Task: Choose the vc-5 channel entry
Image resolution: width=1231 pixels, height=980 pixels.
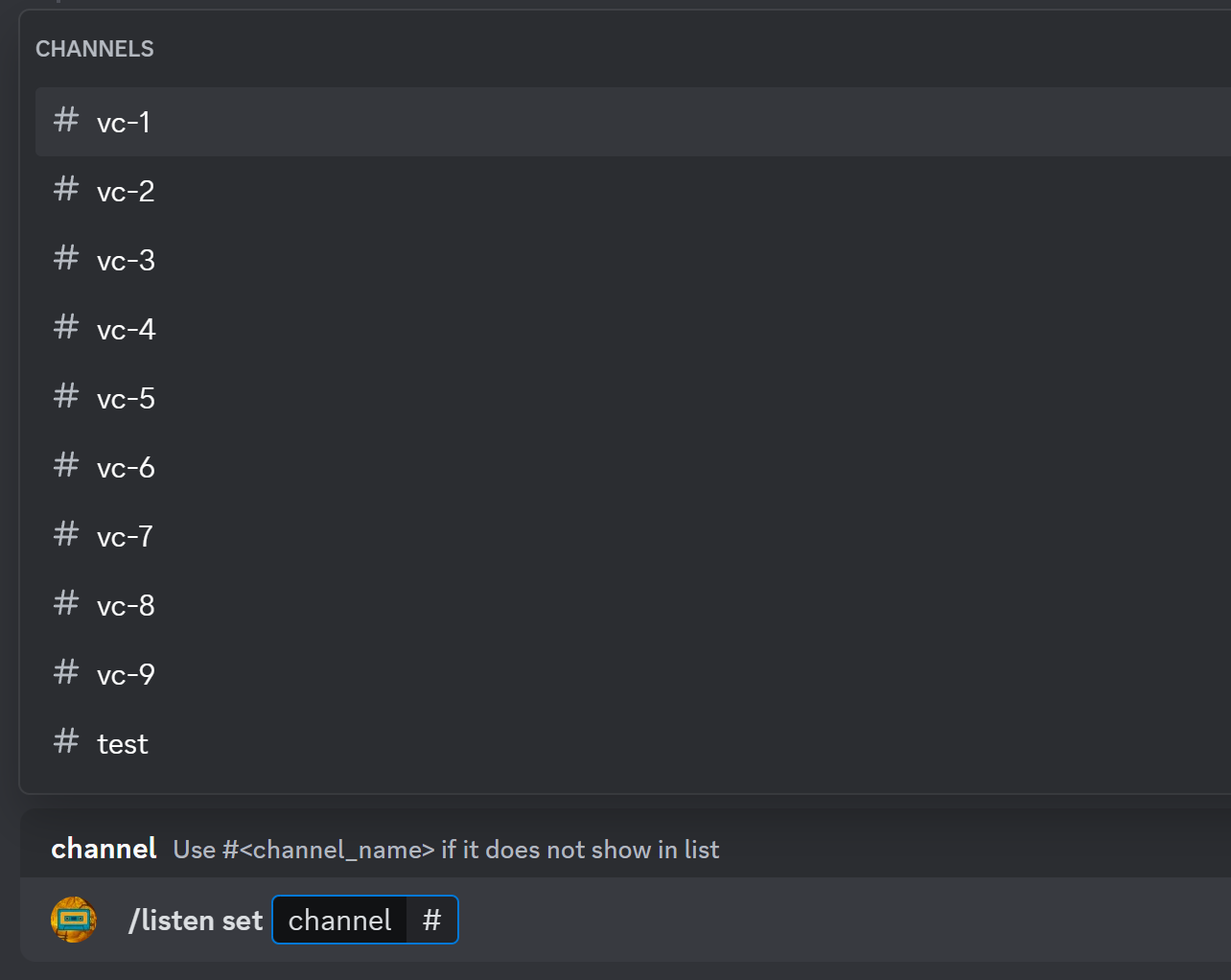Action: click(x=126, y=399)
